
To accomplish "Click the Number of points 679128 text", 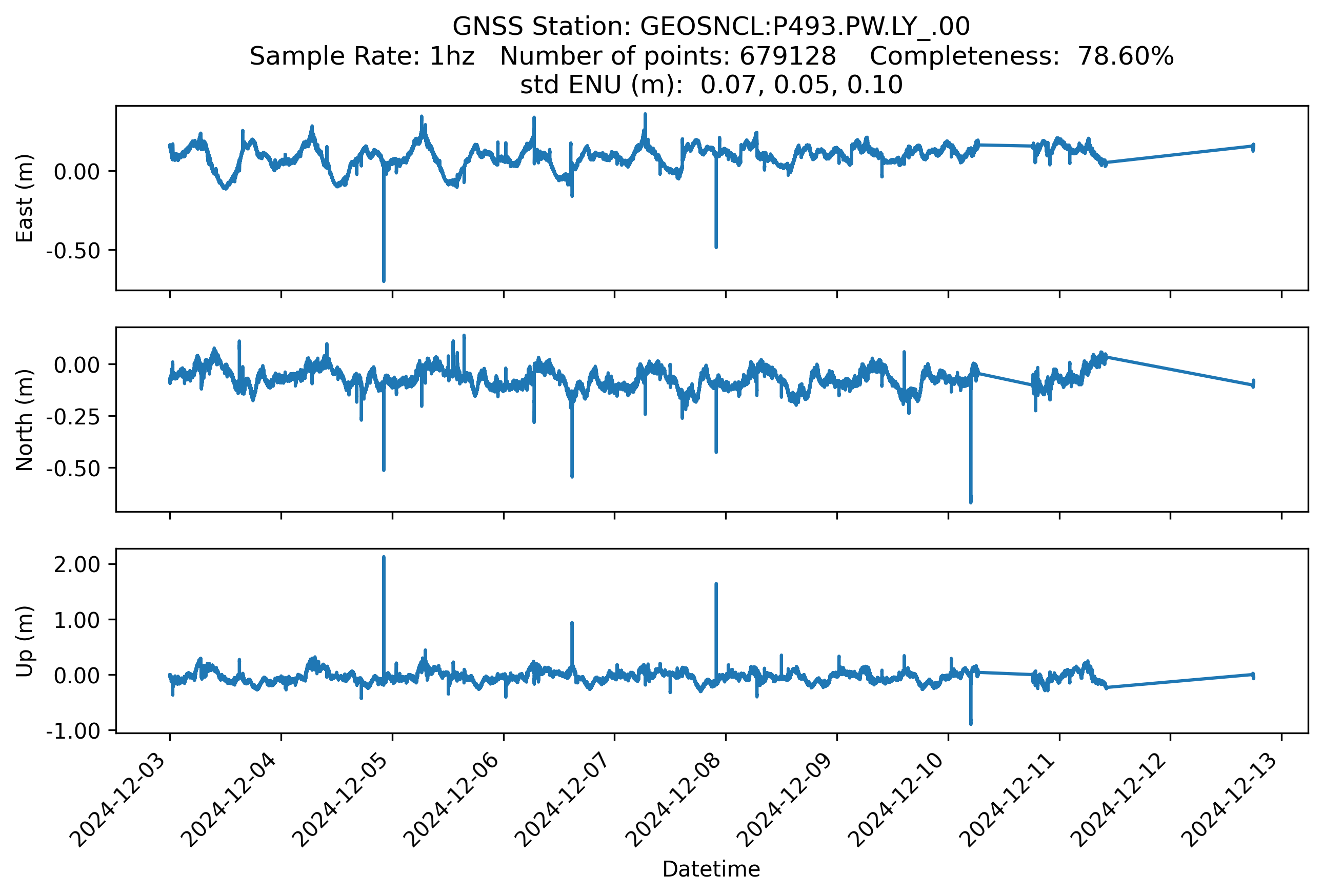I will tap(668, 56).
